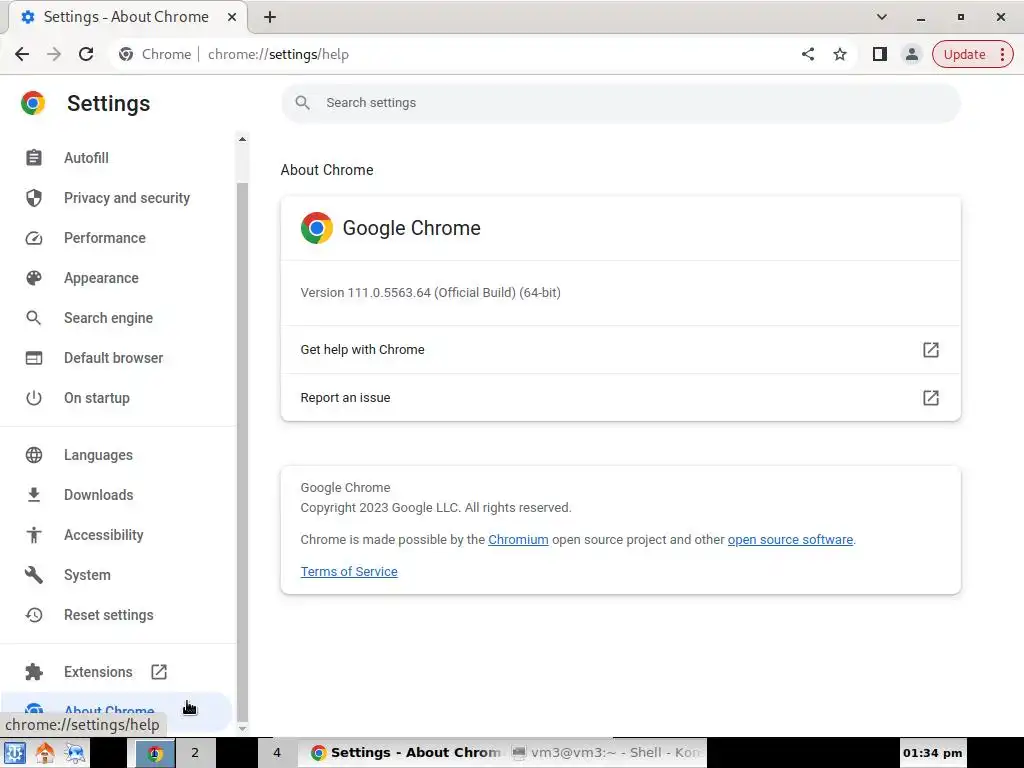Open Search engine settings

(x=108, y=318)
